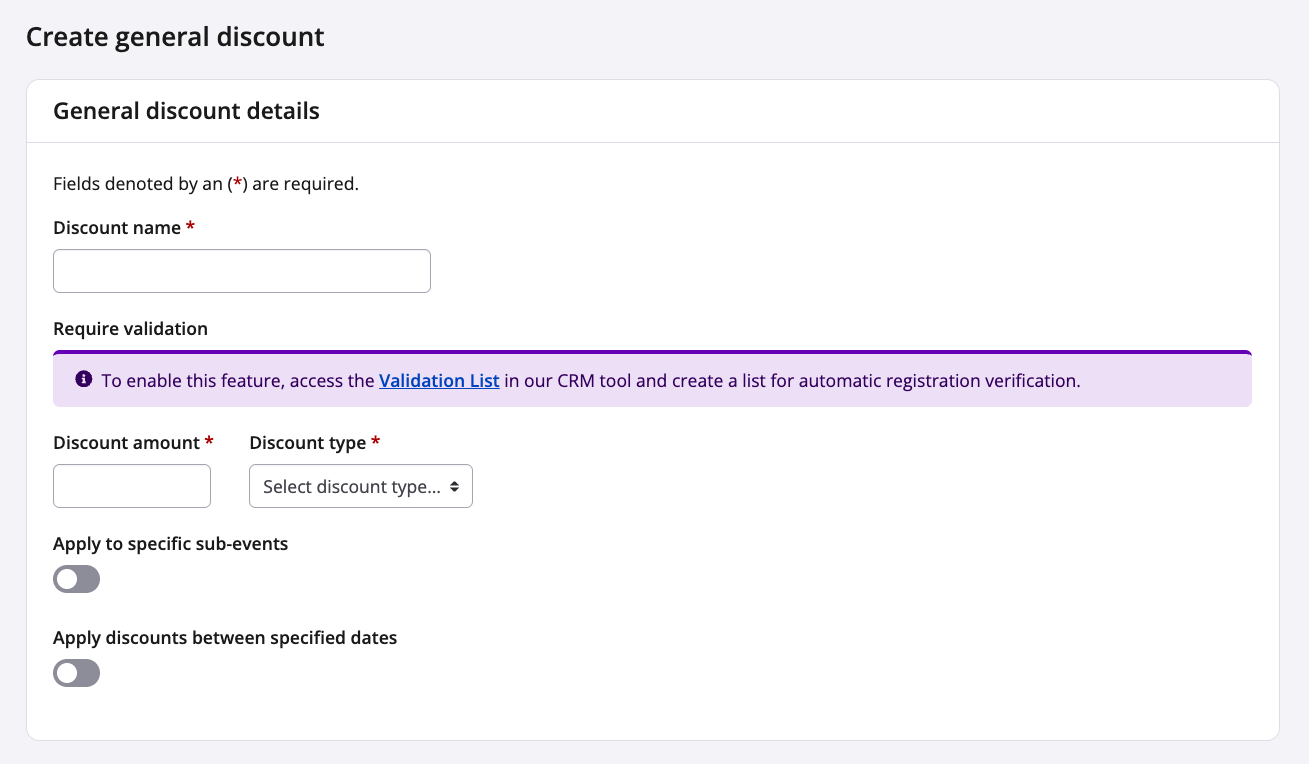
Task: Click the Discount type label
Action: (x=307, y=443)
